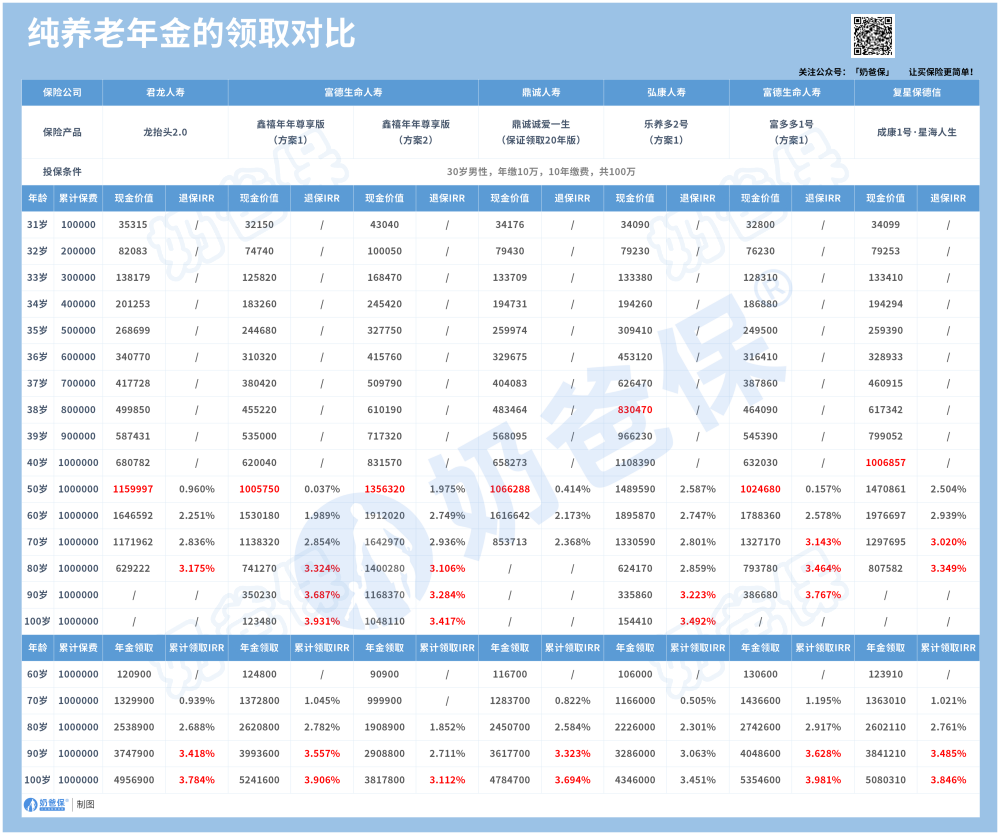This screenshot has width=1000, height=835.
Task: Click the 投保条件 label cell
Action: coord(62,172)
